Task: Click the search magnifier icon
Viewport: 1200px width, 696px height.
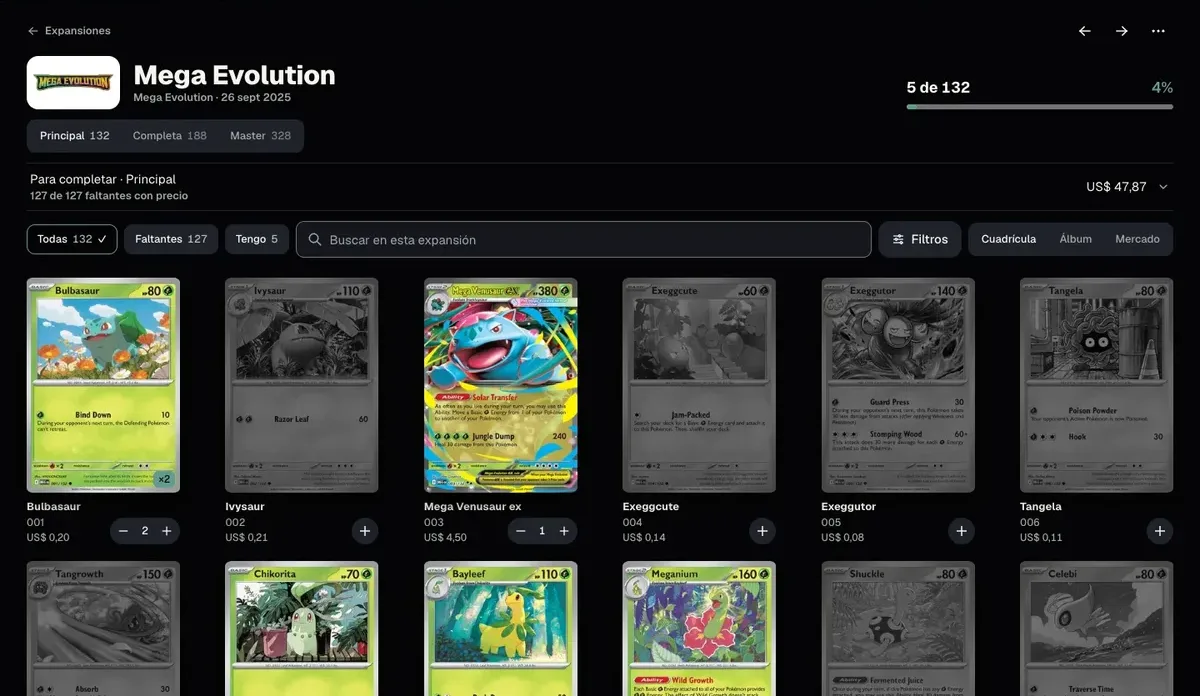Action: click(x=315, y=240)
